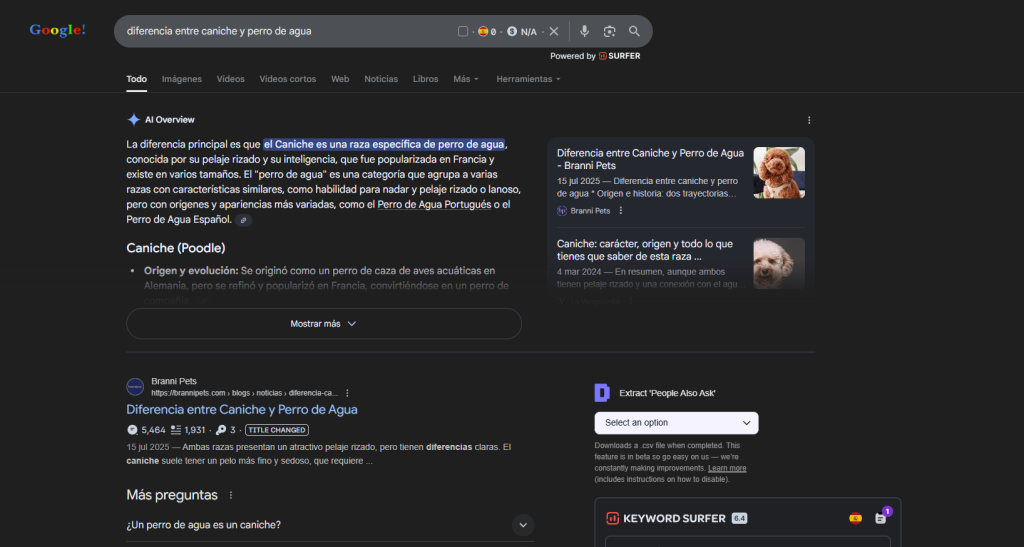The height and width of the screenshot is (547, 1024).
Task: Click the traffic icon next to 5,464
Action: point(133,430)
